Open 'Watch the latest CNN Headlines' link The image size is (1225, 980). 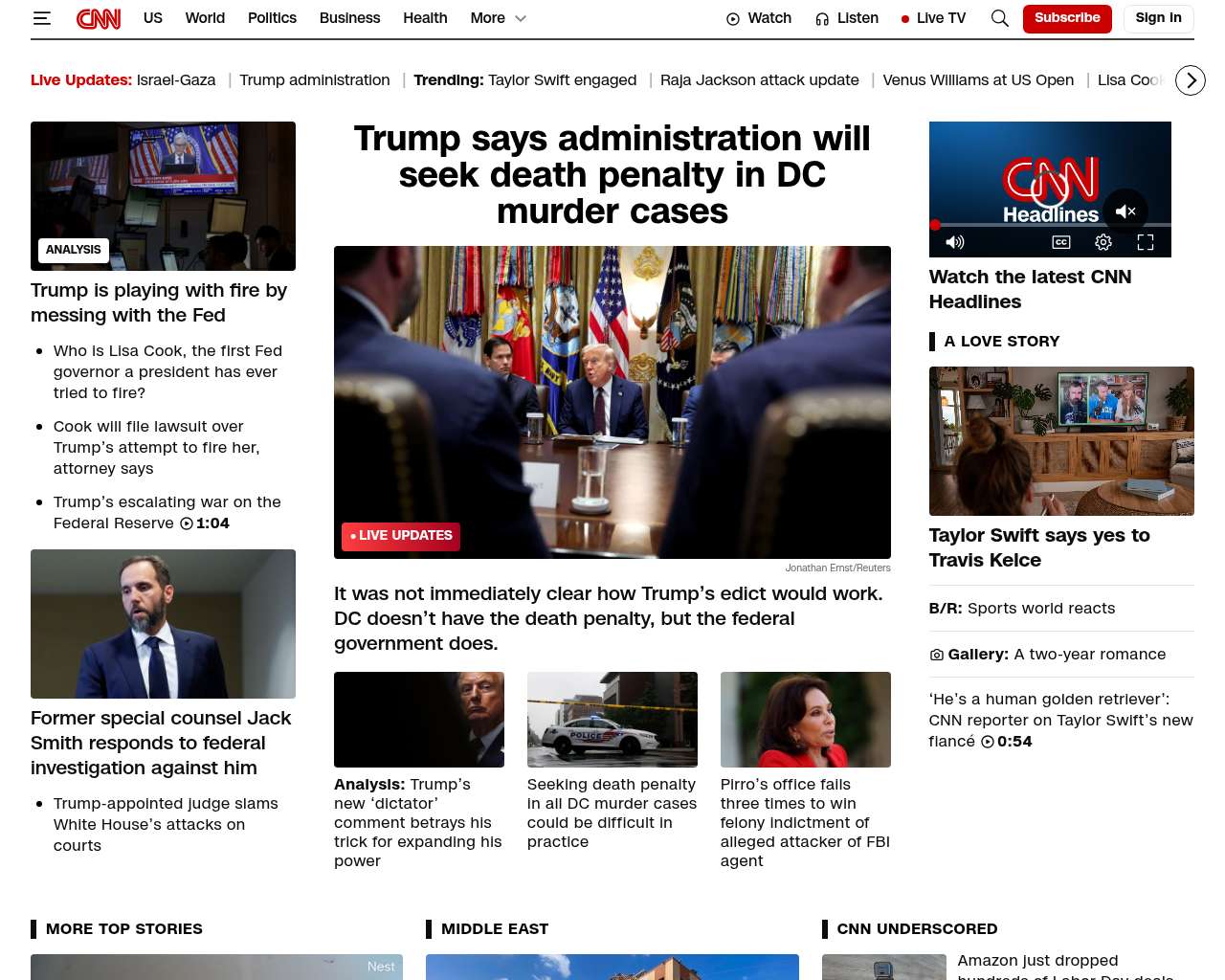click(x=1030, y=289)
